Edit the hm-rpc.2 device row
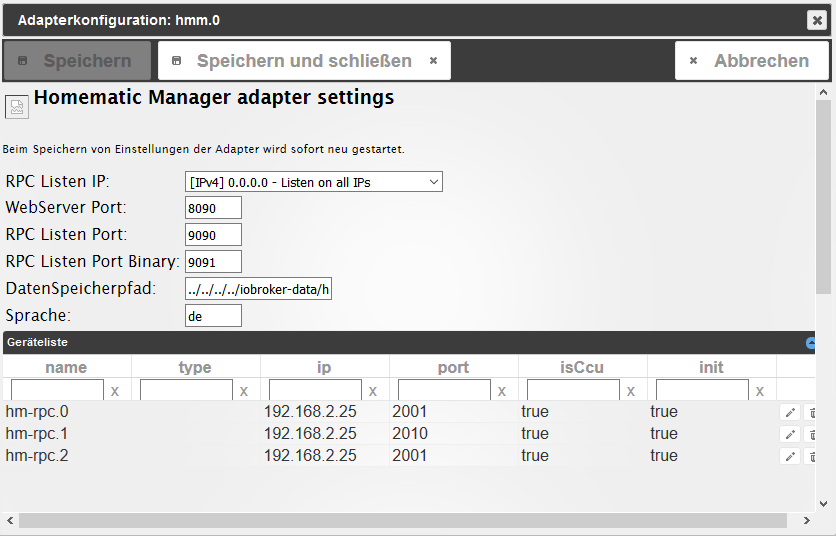This screenshot has height=536, width=836. 790,456
